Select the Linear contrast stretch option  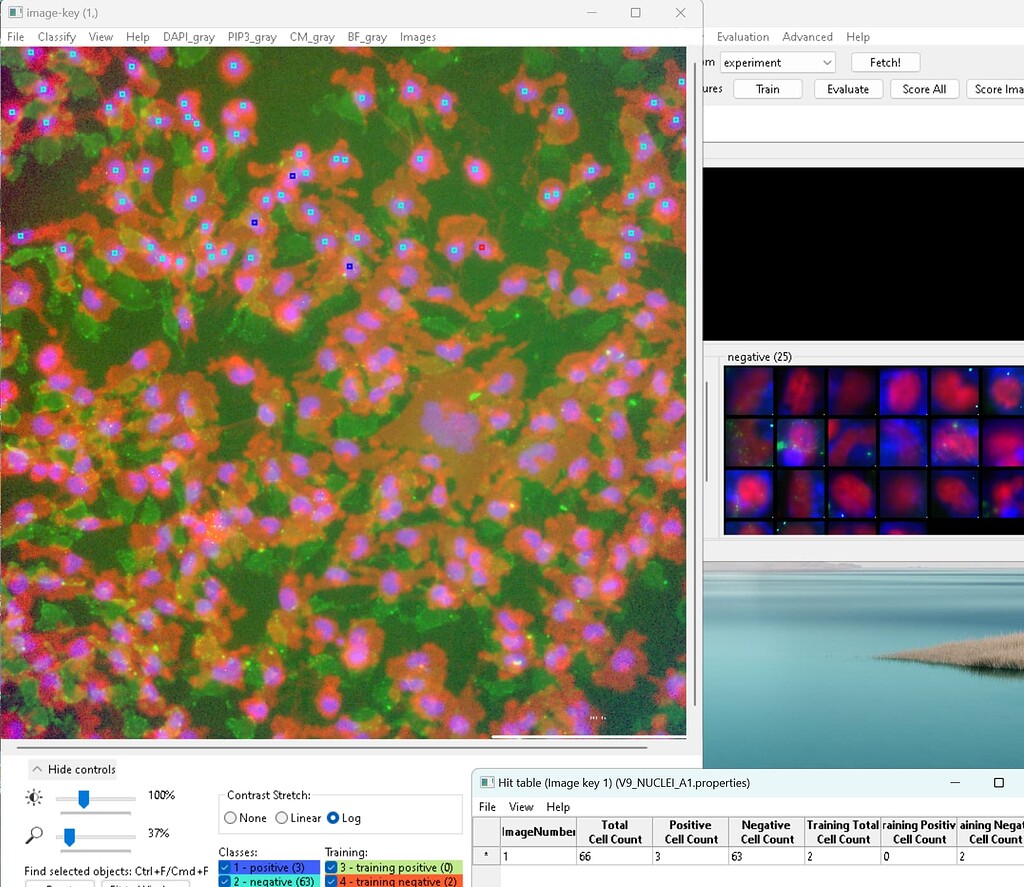pos(282,818)
